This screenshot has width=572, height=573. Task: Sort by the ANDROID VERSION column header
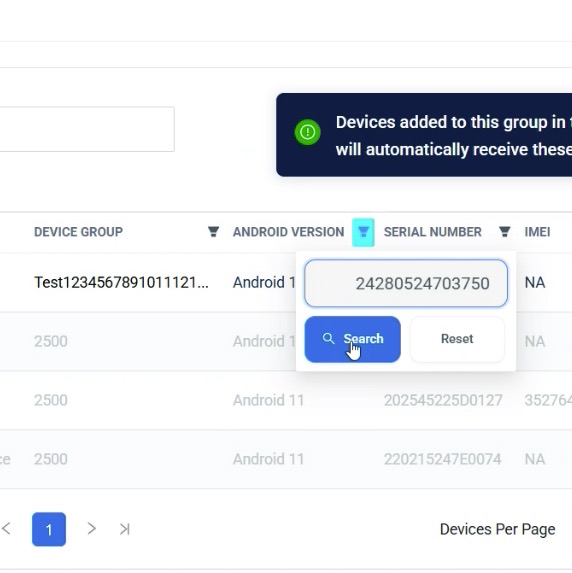(288, 232)
